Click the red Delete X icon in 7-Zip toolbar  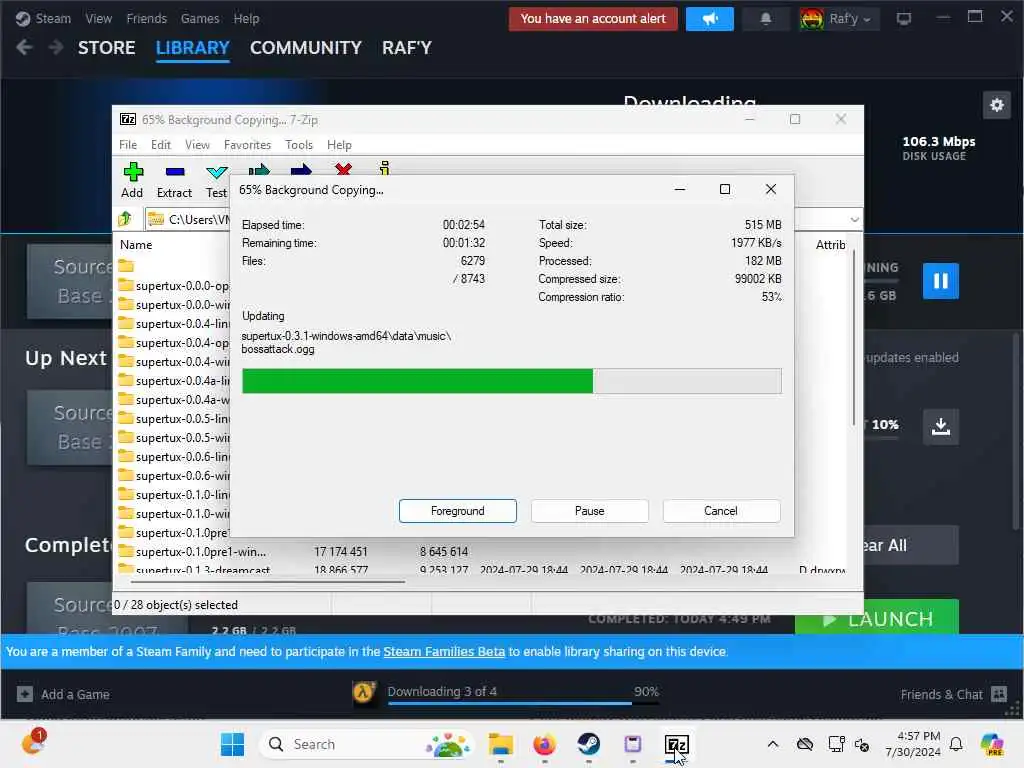(x=344, y=168)
